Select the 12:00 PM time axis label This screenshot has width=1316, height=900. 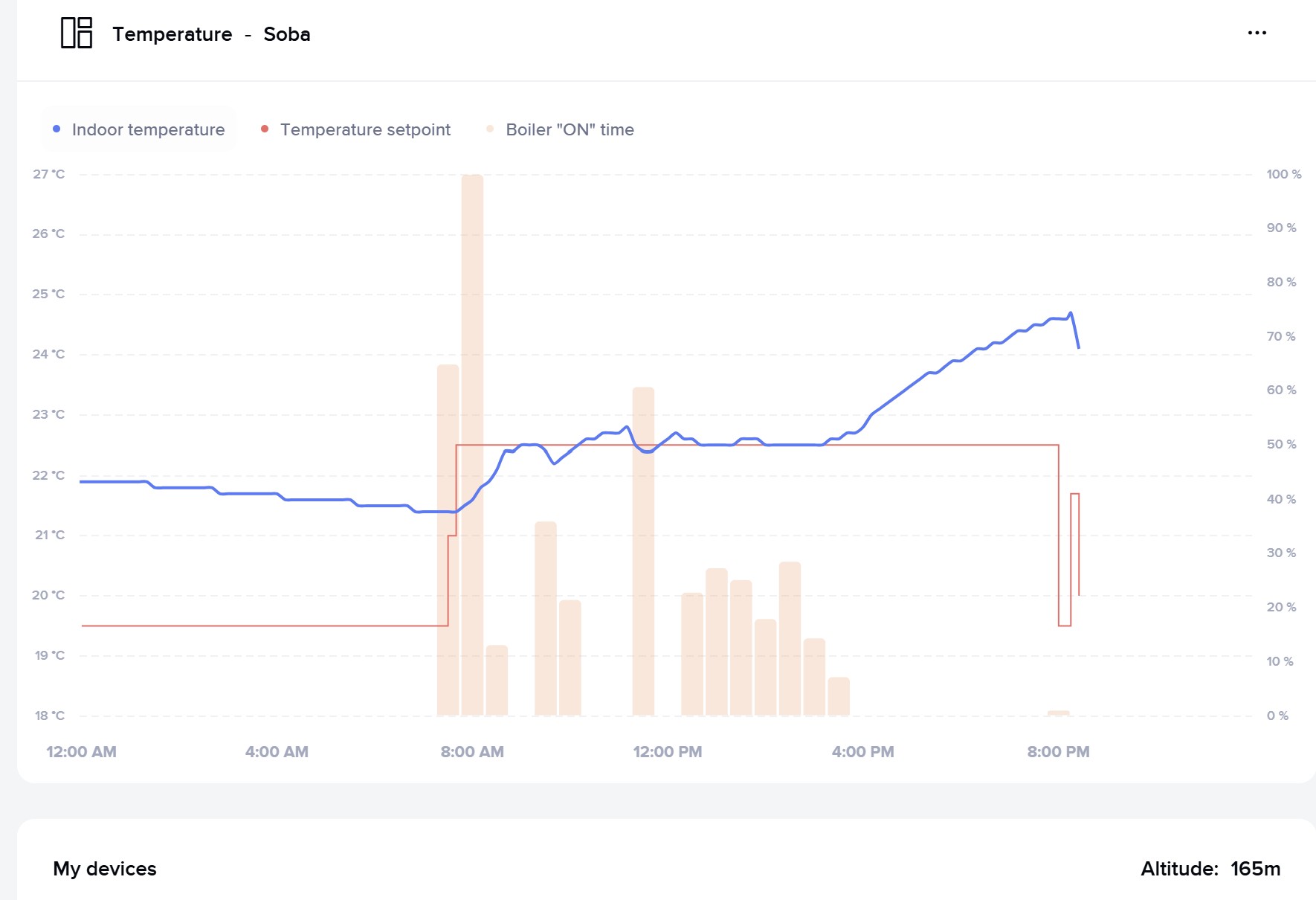click(667, 752)
